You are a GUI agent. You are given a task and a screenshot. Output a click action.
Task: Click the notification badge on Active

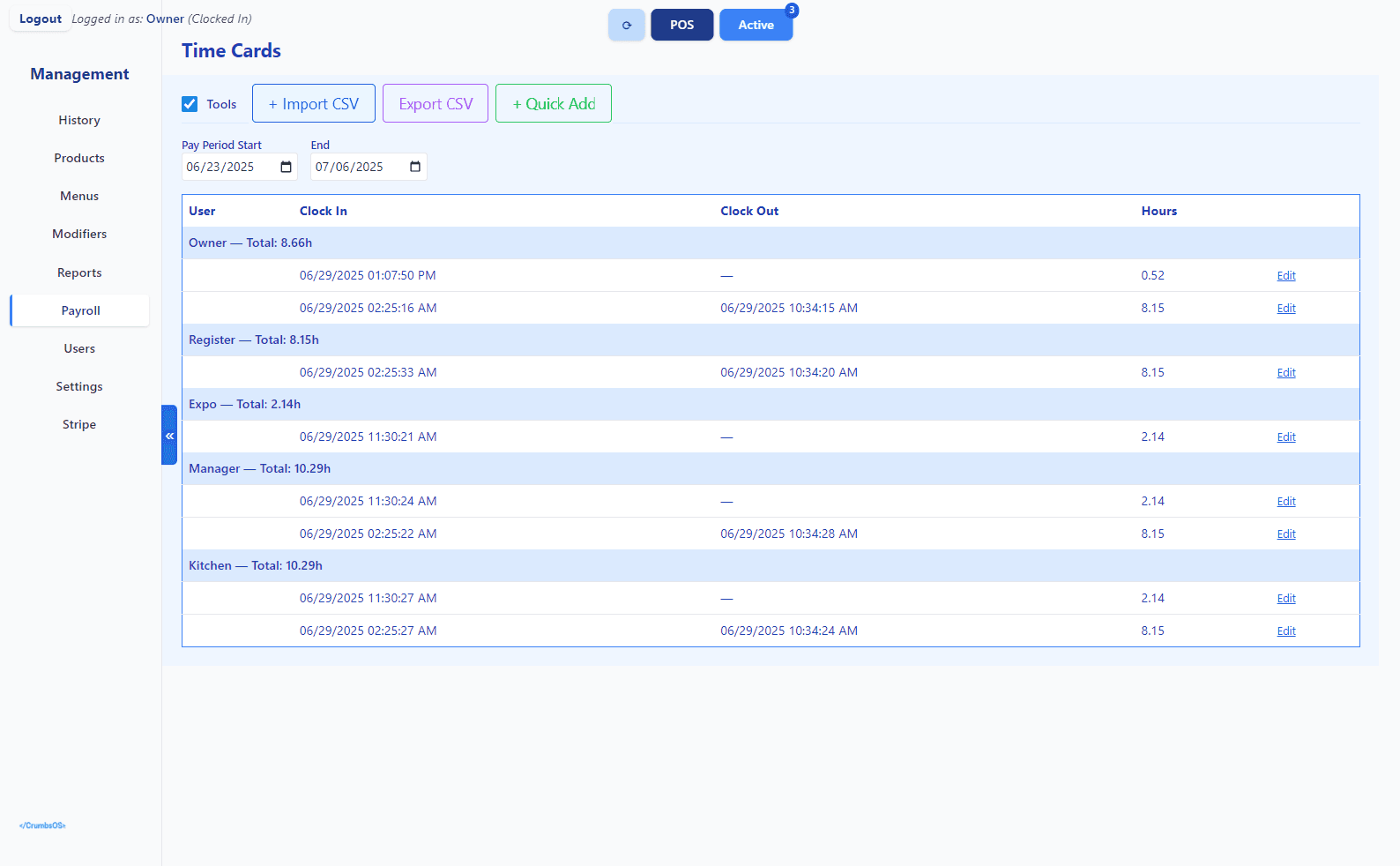click(x=792, y=11)
